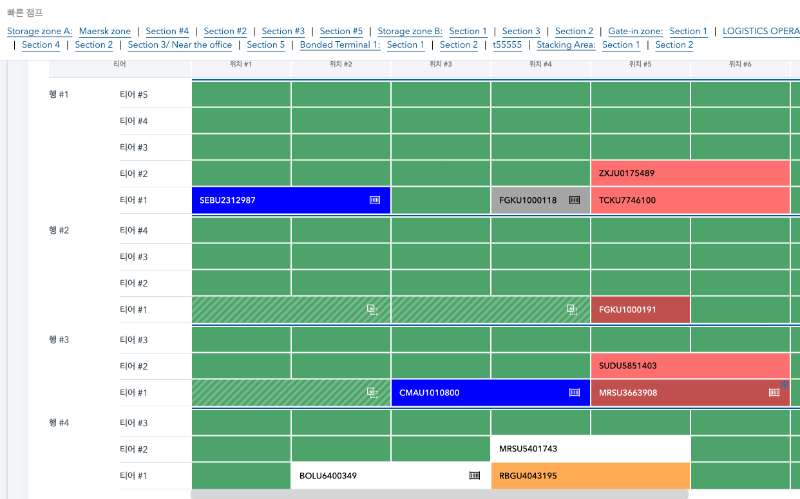Click reserved-slot icon in 행 #2 위치 #1 hatched cell
The width and height of the screenshot is (800, 499).
[x=372, y=309]
